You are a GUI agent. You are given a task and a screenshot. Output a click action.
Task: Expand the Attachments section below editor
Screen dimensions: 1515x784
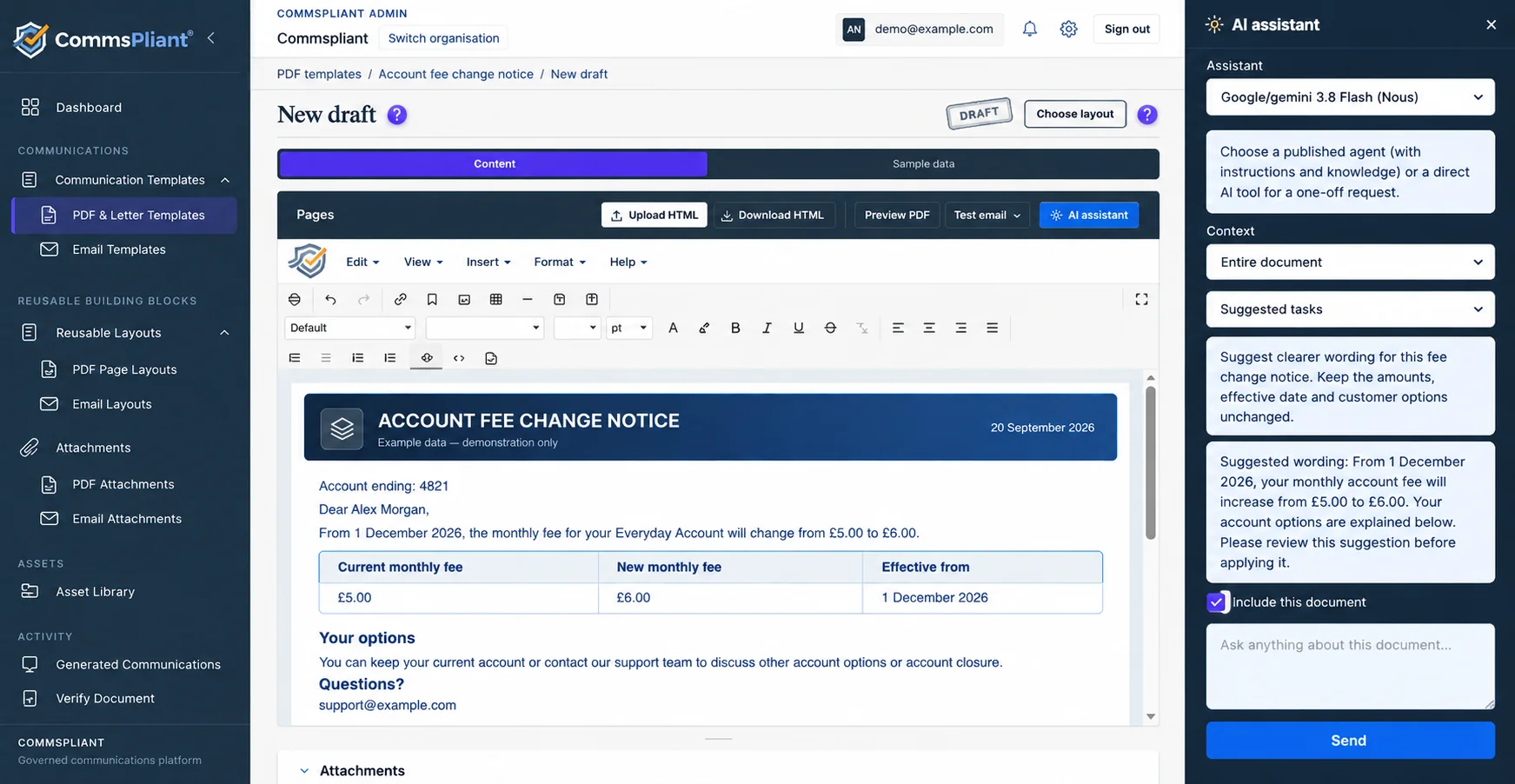click(304, 771)
